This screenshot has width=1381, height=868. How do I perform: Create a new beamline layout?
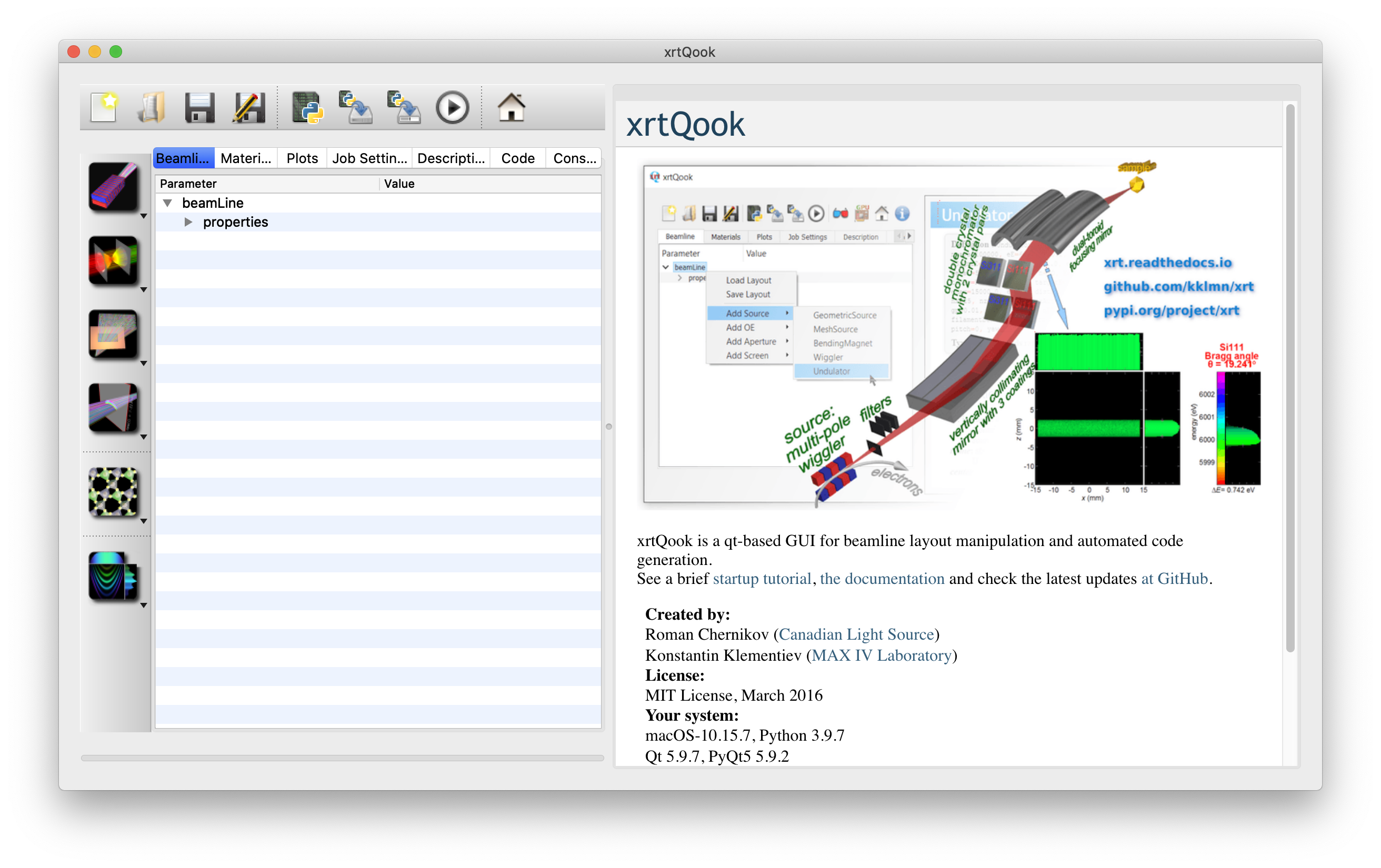coord(104,107)
